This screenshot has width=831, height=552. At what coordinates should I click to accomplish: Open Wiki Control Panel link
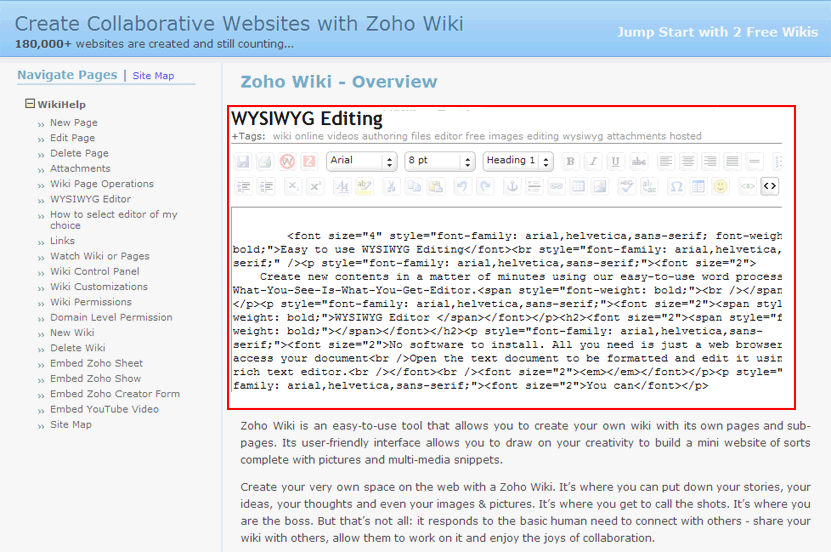tap(95, 271)
